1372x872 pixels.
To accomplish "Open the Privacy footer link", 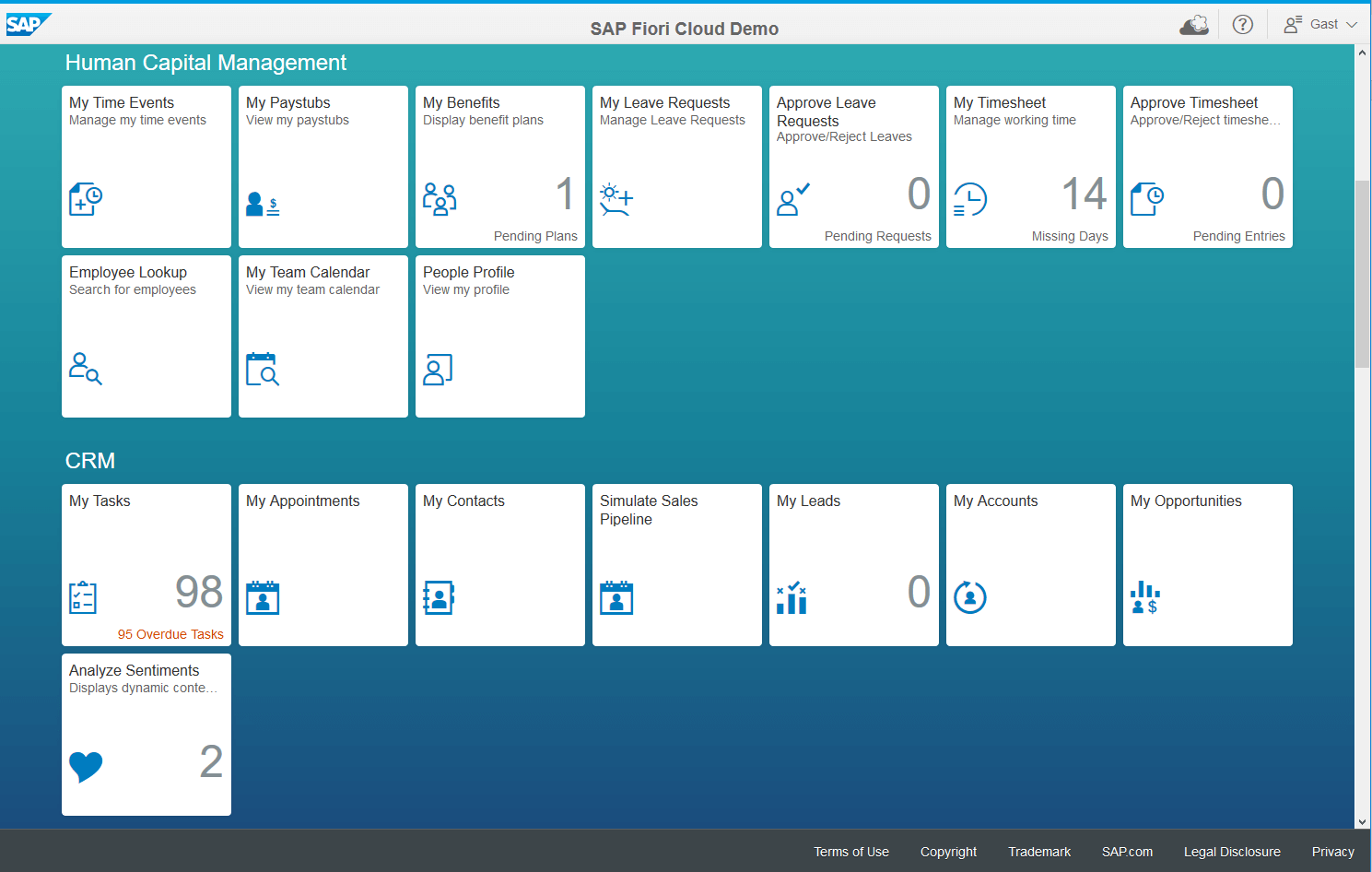I will coord(1332,852).
